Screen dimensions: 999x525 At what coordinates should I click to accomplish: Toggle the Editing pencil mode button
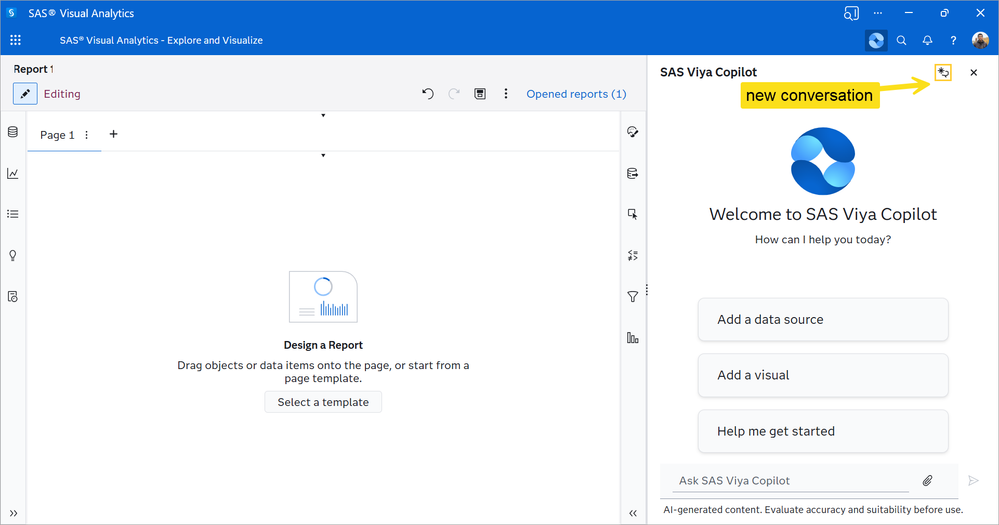pos(25,94)
